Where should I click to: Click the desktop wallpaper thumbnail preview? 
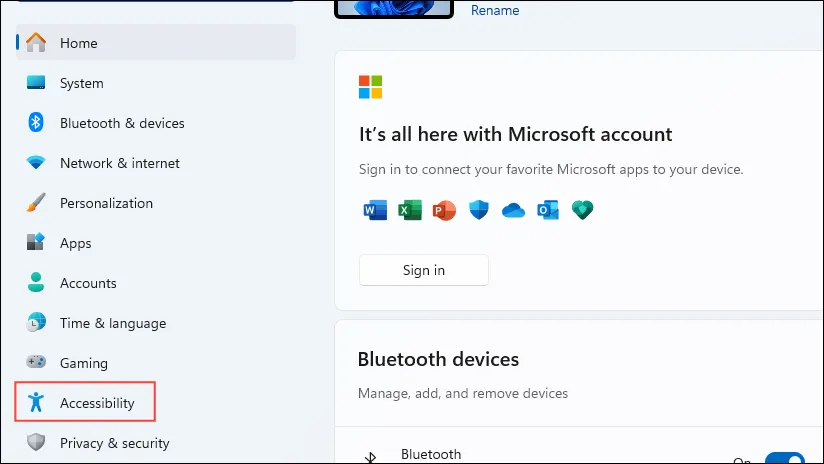click(394, 7)
